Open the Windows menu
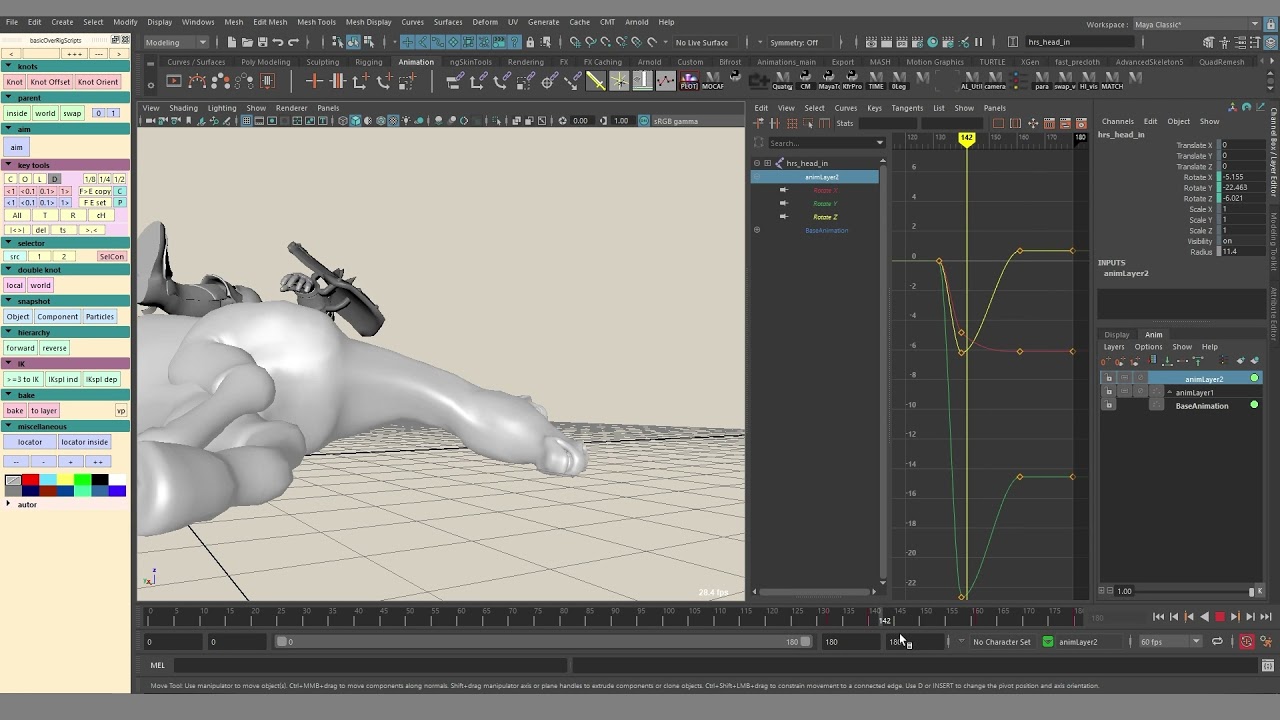Viewport: 1280px width, 720px height. pyautogui.click(x=198, y=22)
